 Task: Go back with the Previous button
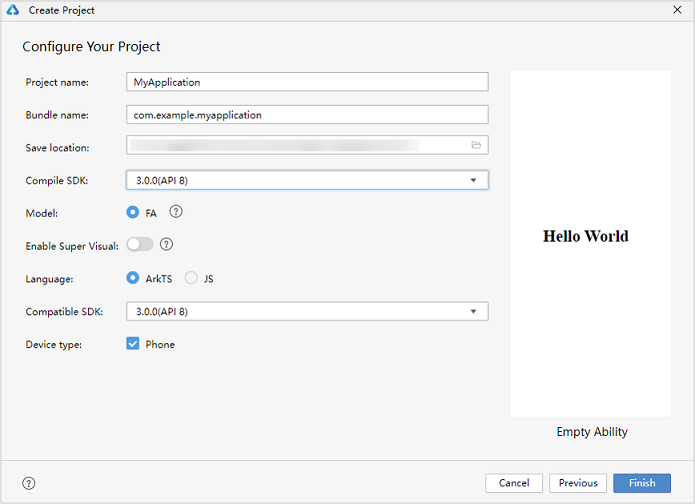[578, 483]
